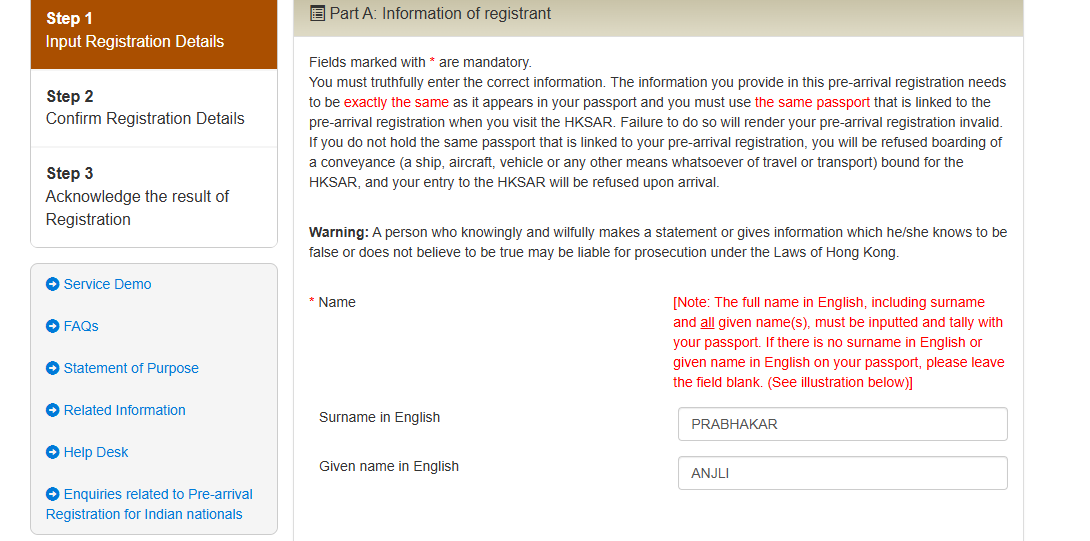Screen dimensions: 1090x541
Task: Click the red 'the same passport' text
Action: [x=812, y=102]
